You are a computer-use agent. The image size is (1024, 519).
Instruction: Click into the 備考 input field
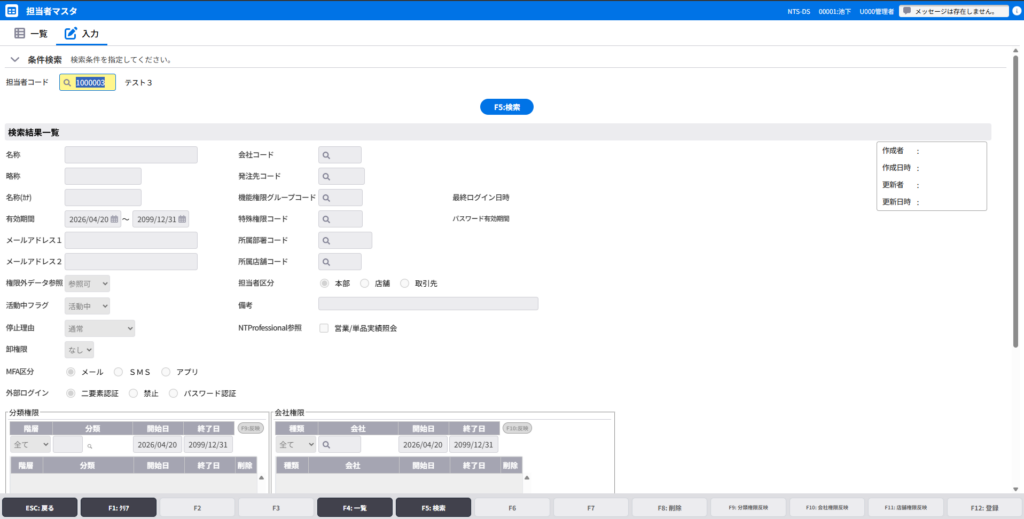(428, 304)
